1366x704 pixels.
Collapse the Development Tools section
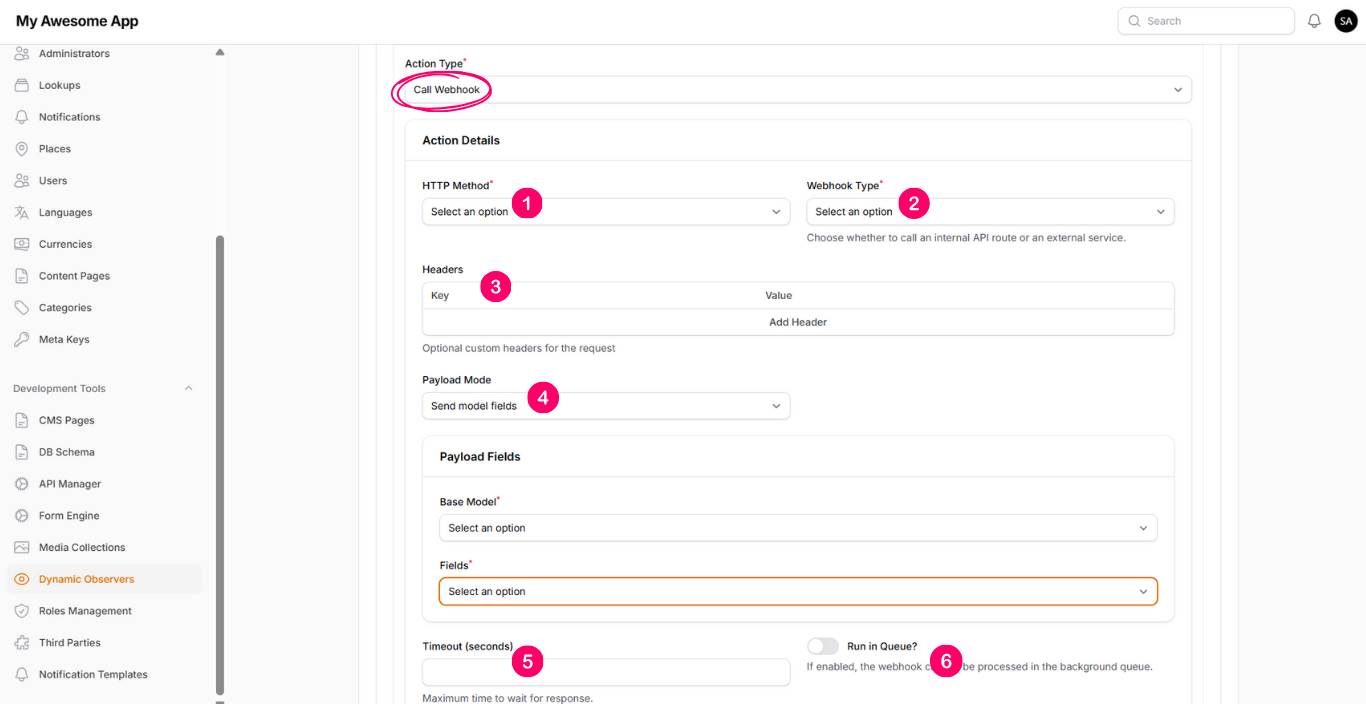[x=188, y=388]
